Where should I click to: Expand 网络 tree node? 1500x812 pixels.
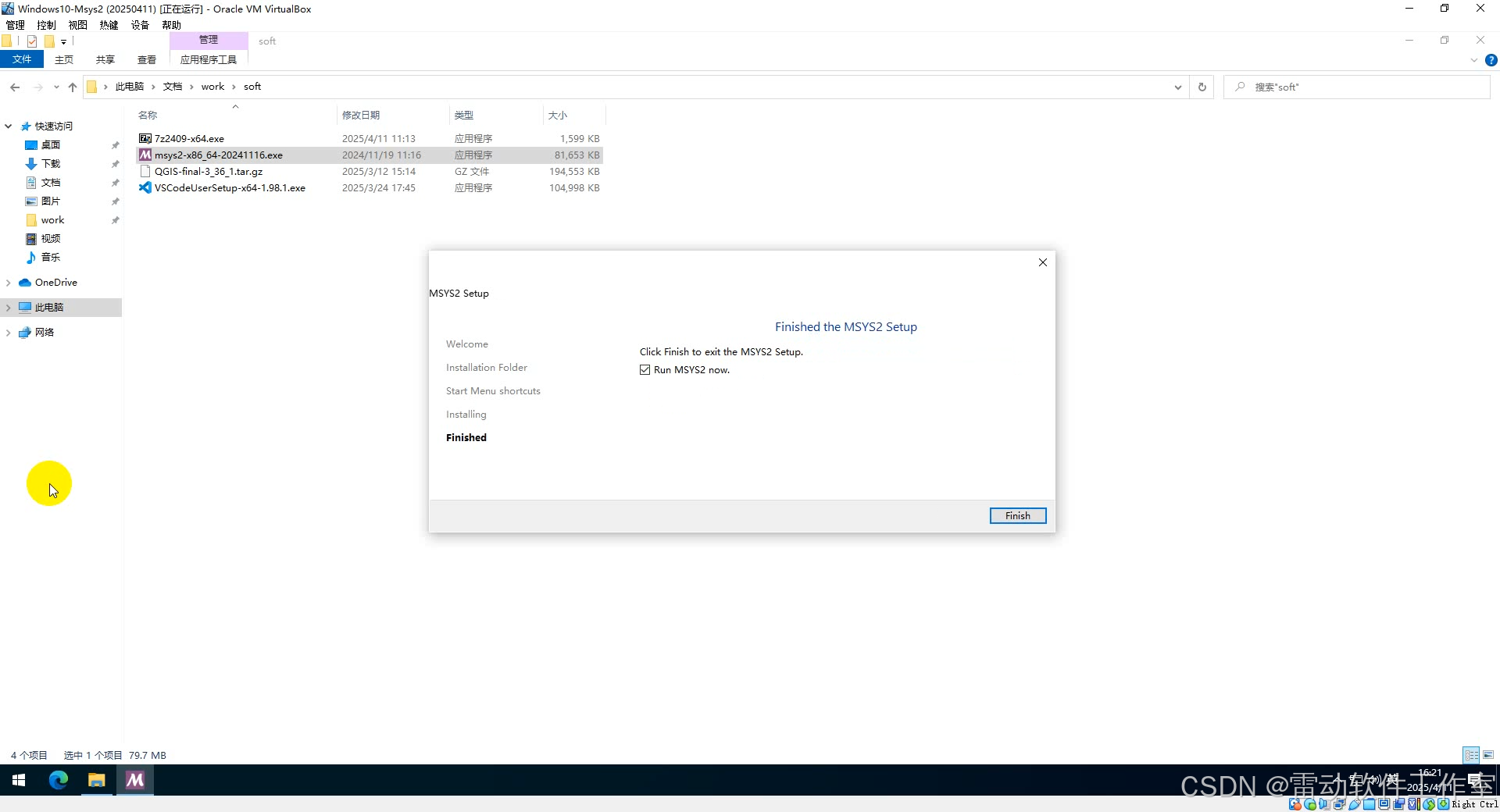tap(9, 333)
